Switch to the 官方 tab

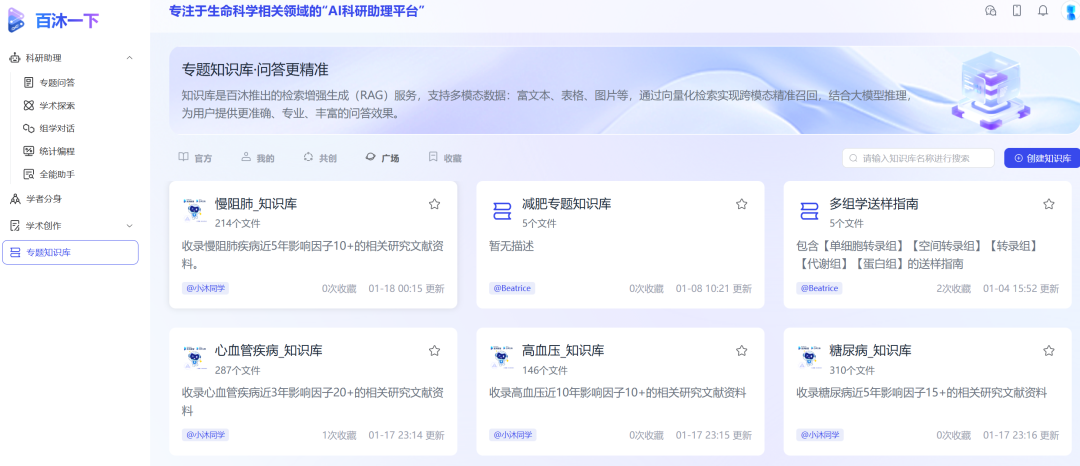[x=195, y=158]
